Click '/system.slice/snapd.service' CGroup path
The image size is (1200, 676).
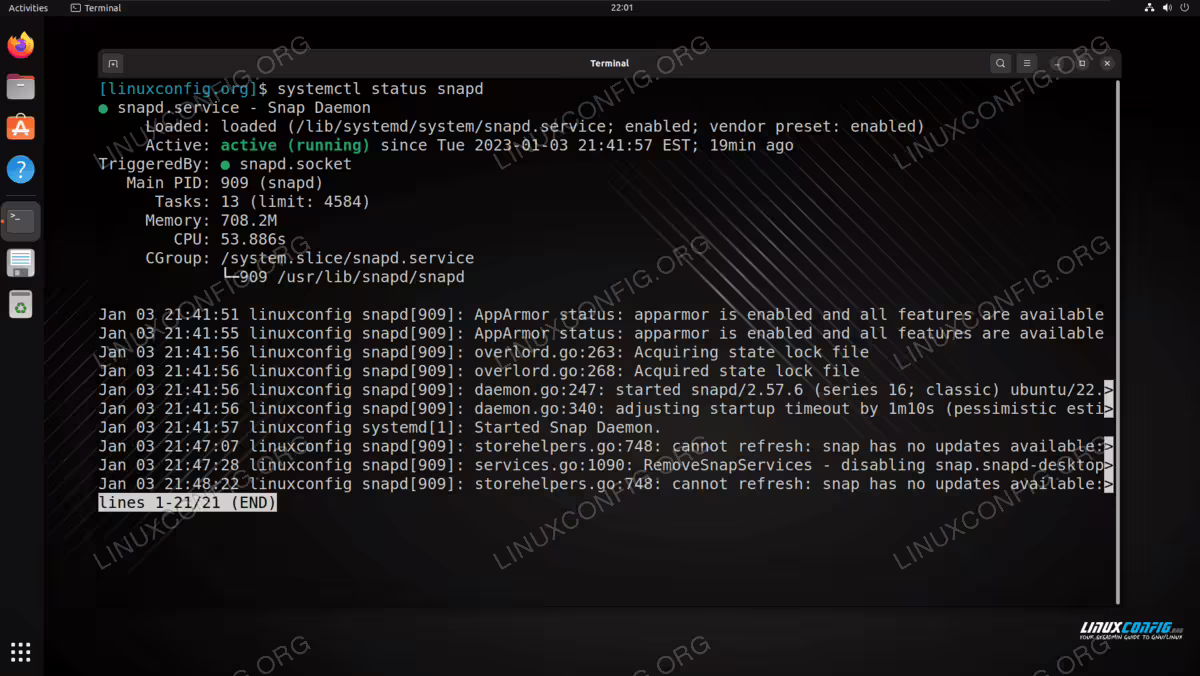pos(347,259)
